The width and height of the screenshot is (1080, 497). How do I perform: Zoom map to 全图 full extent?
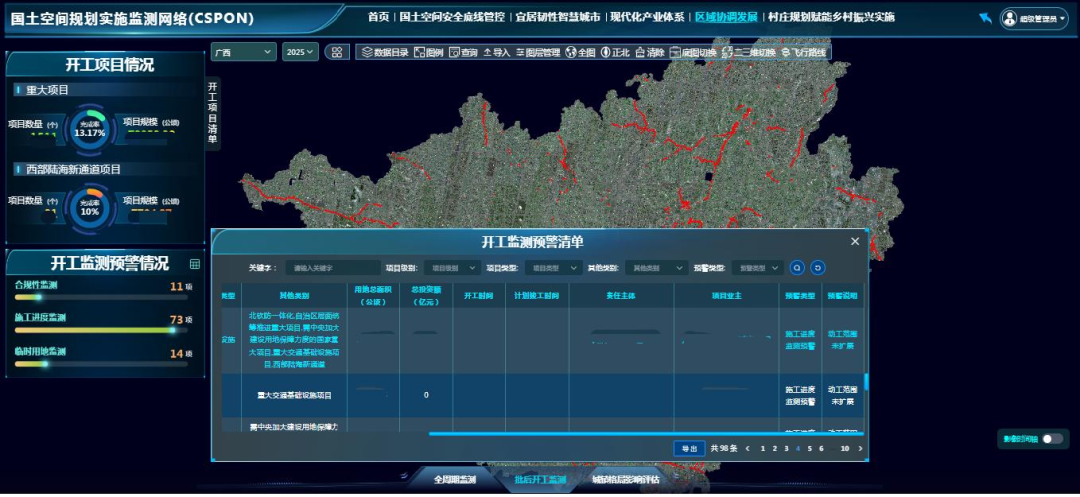click(x=580, y=52)
